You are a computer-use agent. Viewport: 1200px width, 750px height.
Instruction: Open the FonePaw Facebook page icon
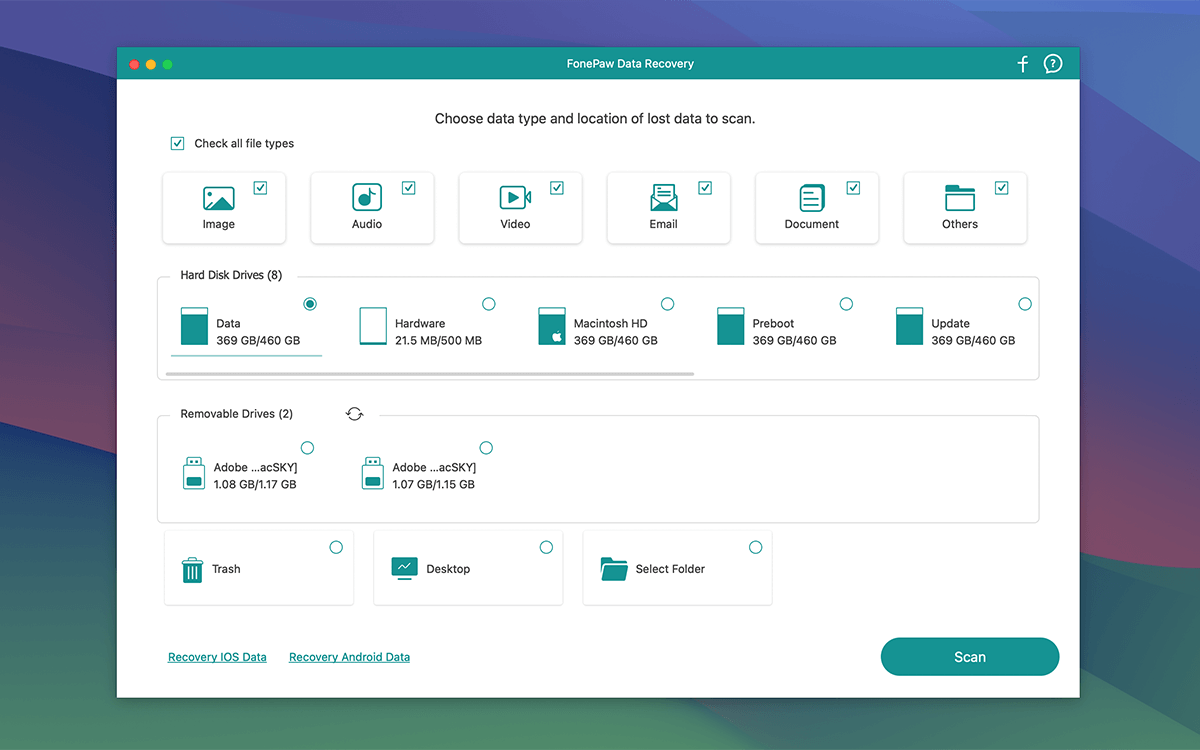[x=1023, y=64]
